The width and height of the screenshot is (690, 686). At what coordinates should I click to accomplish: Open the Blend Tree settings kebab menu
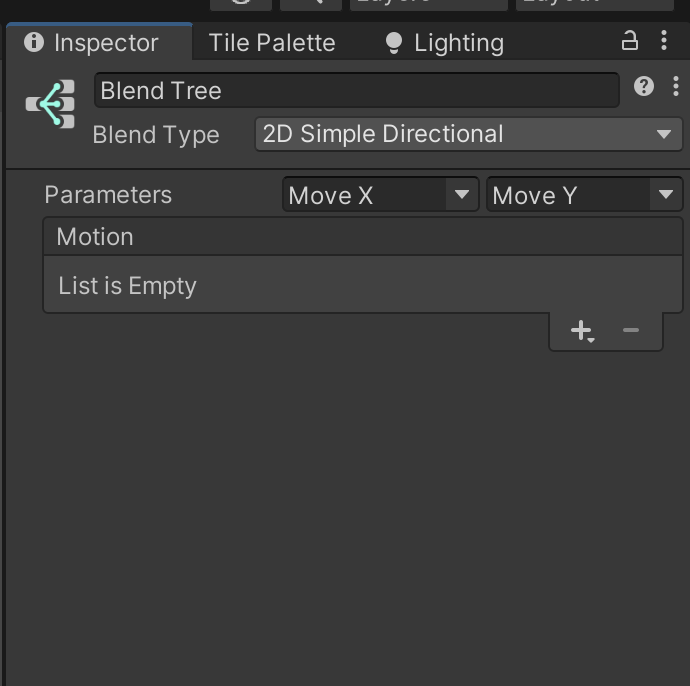[675, 87]
